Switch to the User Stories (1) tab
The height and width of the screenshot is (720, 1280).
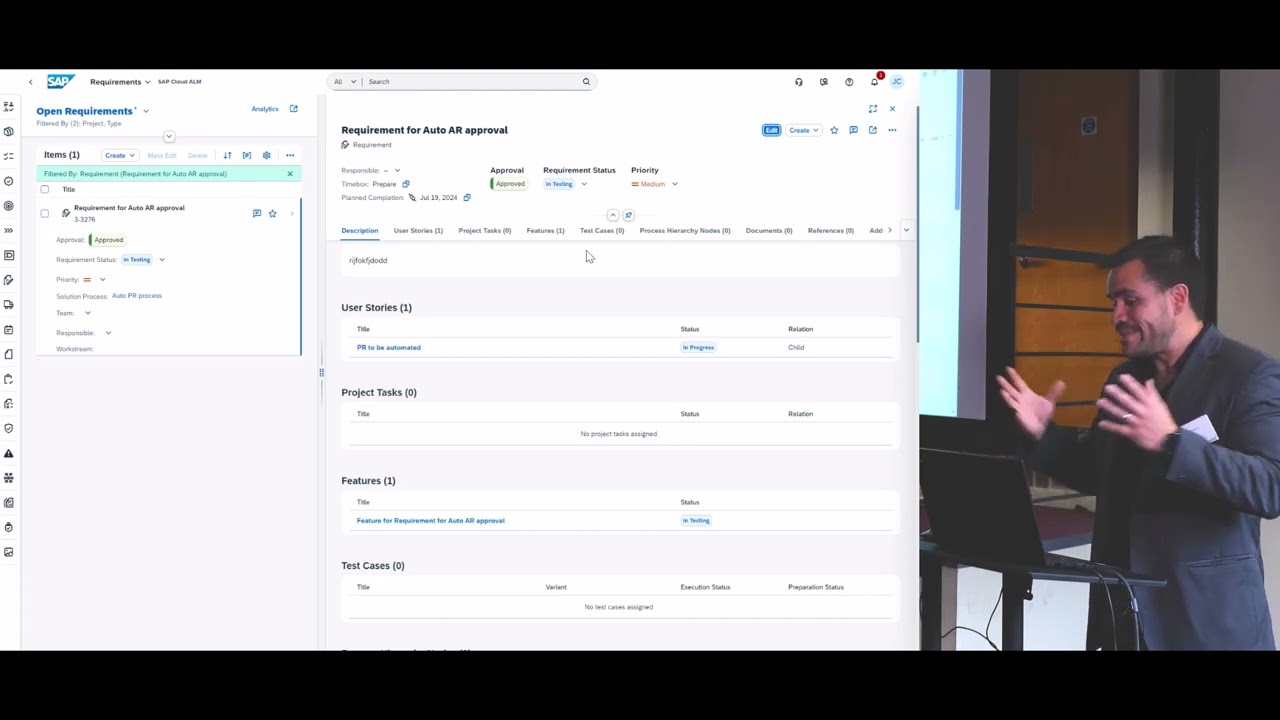pyautogui.click(x=418, y=231)
